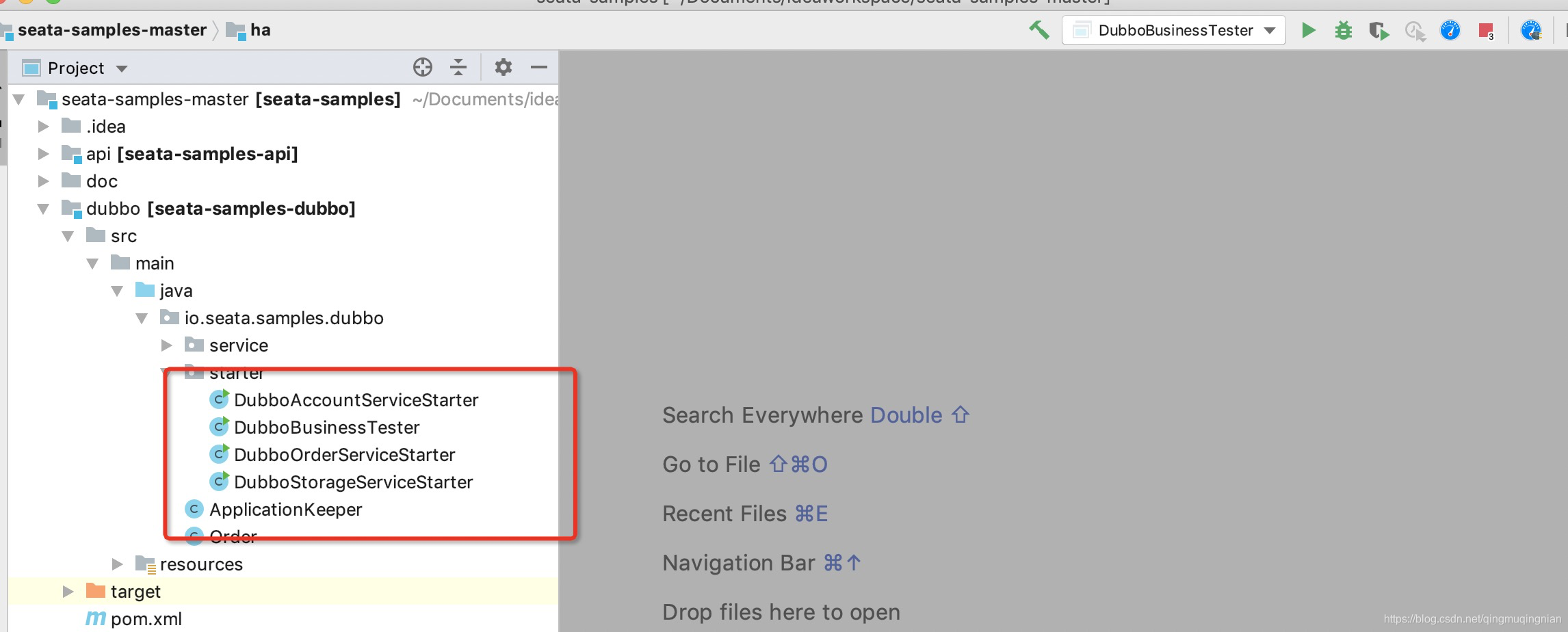Click the locate/select opened file crosshair icon
1568x632 pixels.
tap(423, 67)
